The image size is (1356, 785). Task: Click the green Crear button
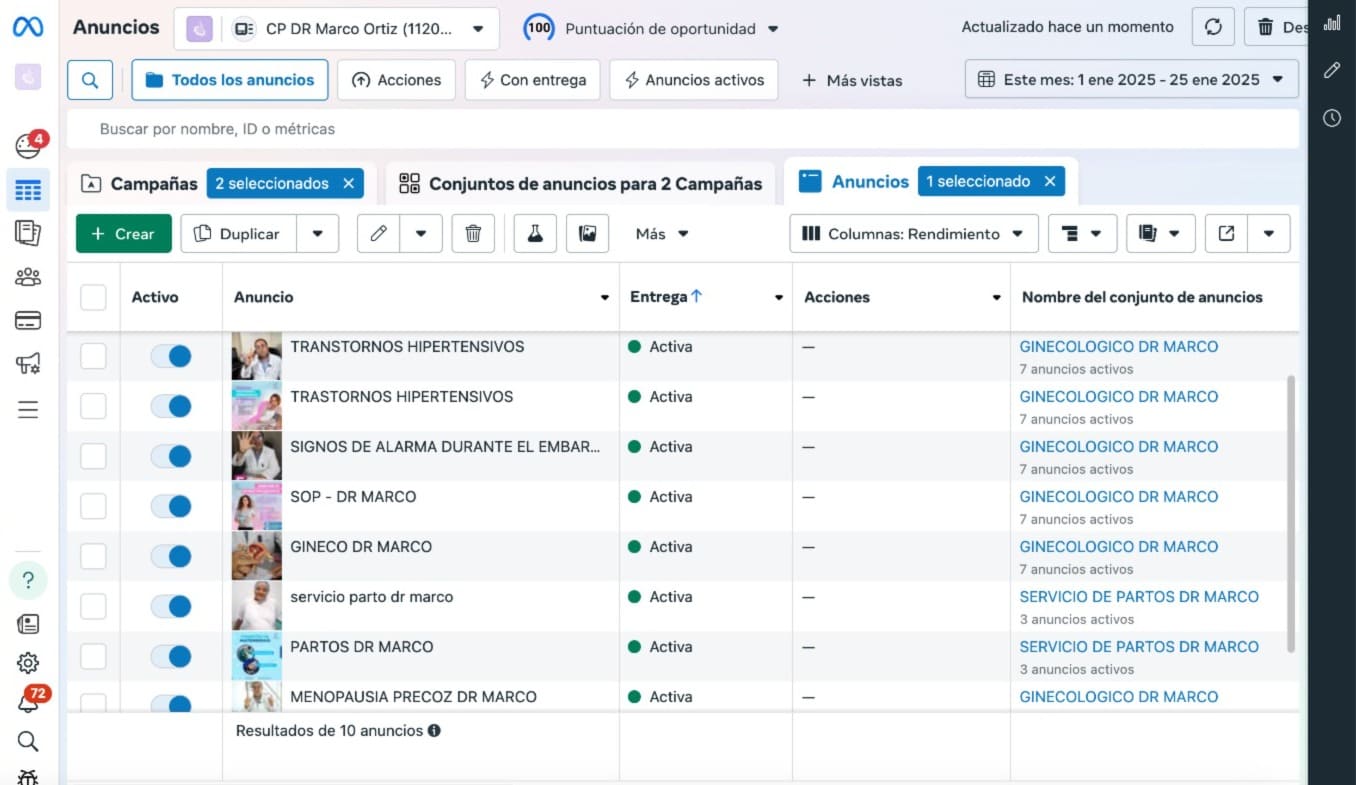pyautogui.click(x=124, y=234)
